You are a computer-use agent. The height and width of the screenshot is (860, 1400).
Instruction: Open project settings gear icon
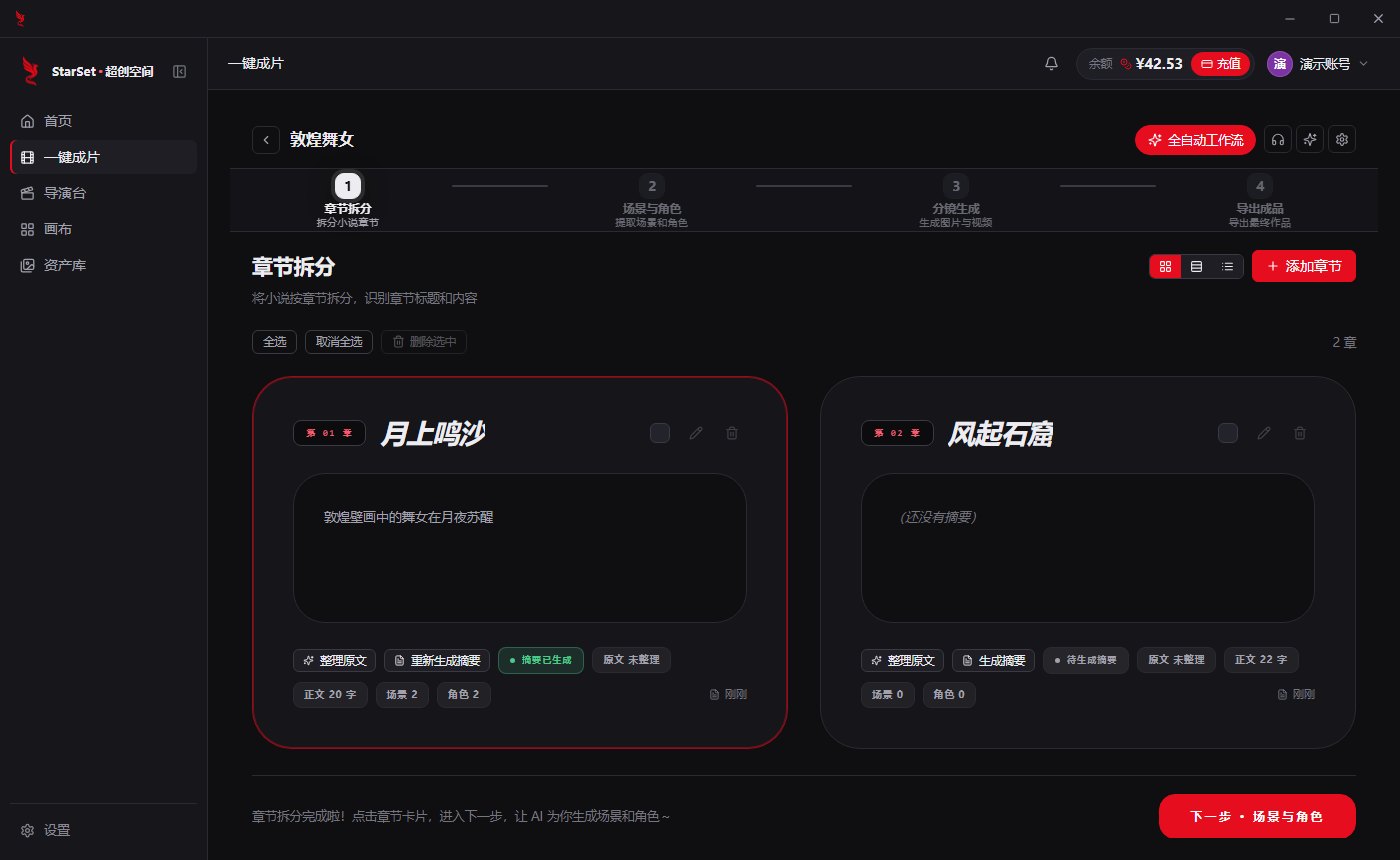[x=1343, y=140]
